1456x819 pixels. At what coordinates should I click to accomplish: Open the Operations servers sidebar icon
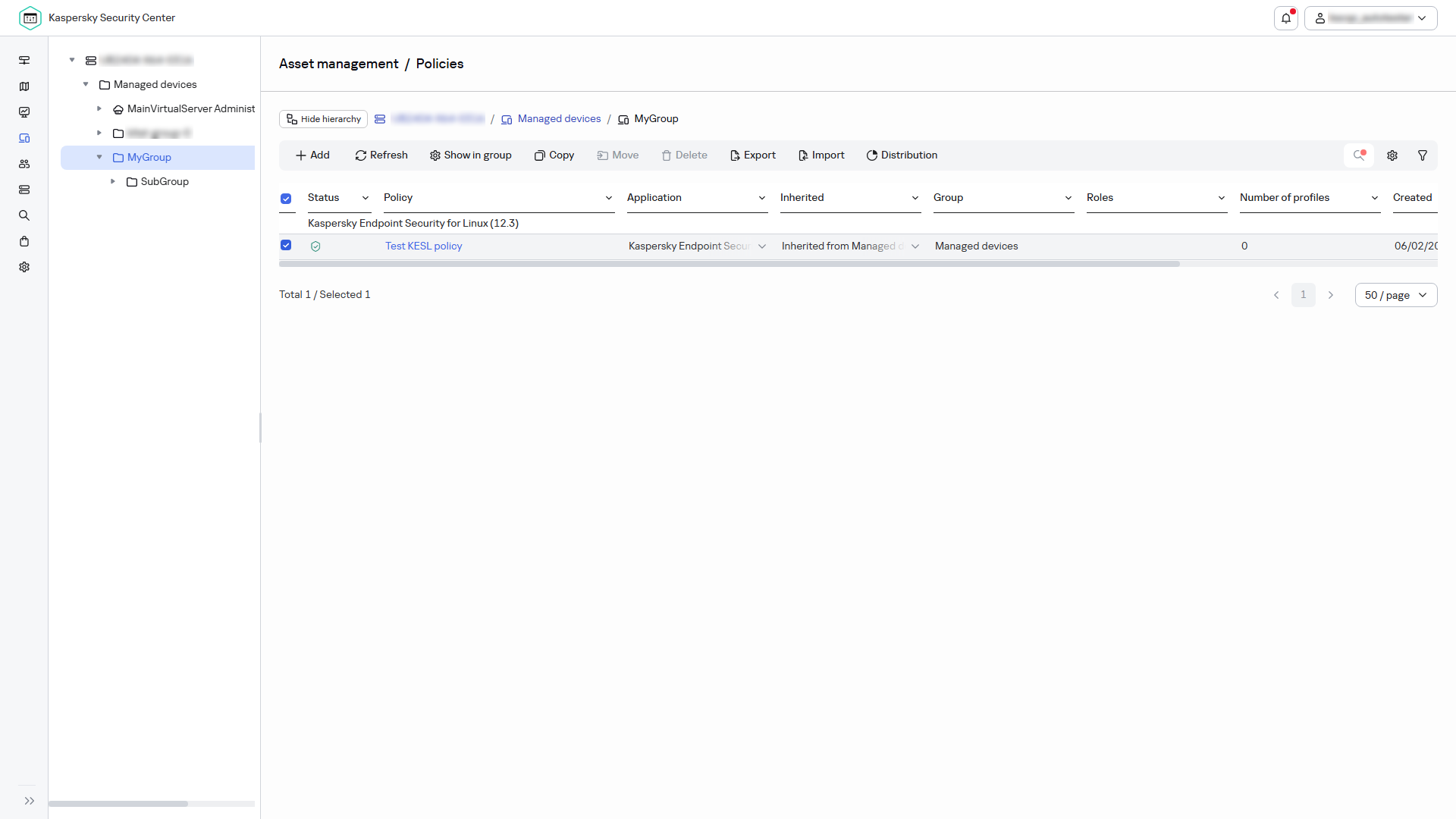click(x=24, y=190)
